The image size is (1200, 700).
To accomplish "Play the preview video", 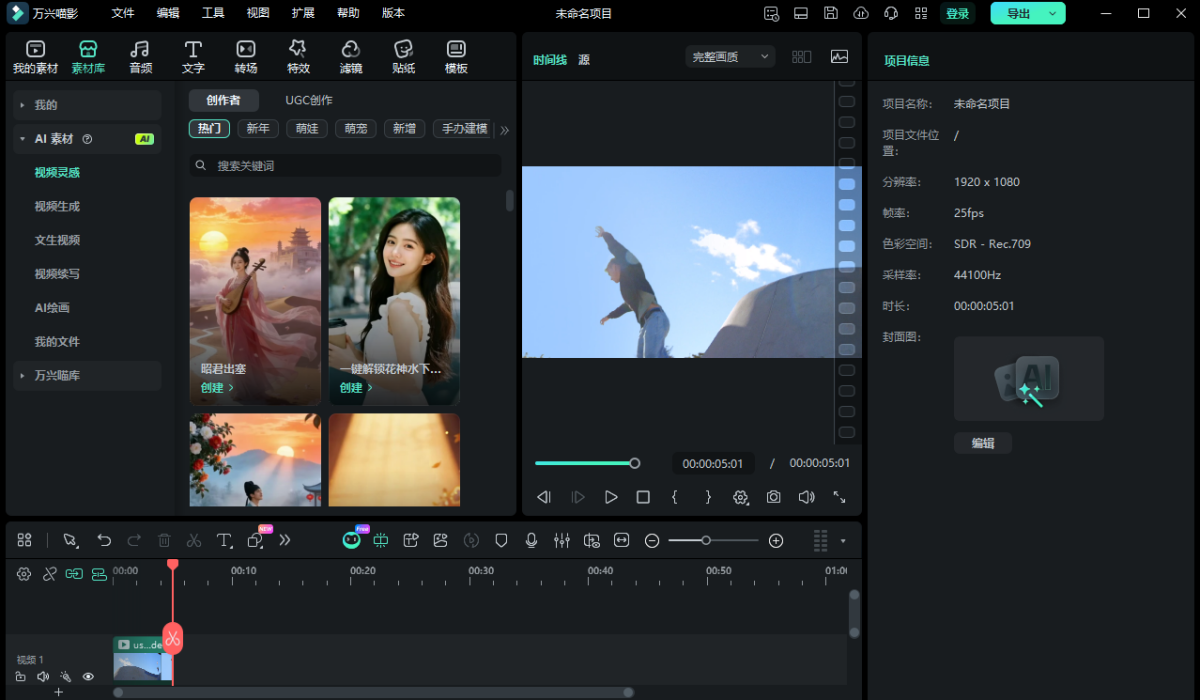I will click(x=611, y=497).
